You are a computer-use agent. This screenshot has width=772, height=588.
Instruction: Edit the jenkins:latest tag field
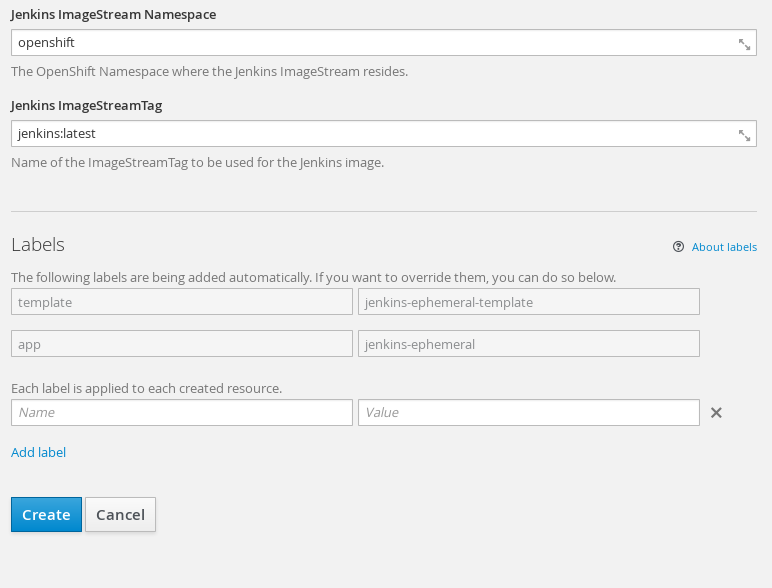tap(384, 133)
